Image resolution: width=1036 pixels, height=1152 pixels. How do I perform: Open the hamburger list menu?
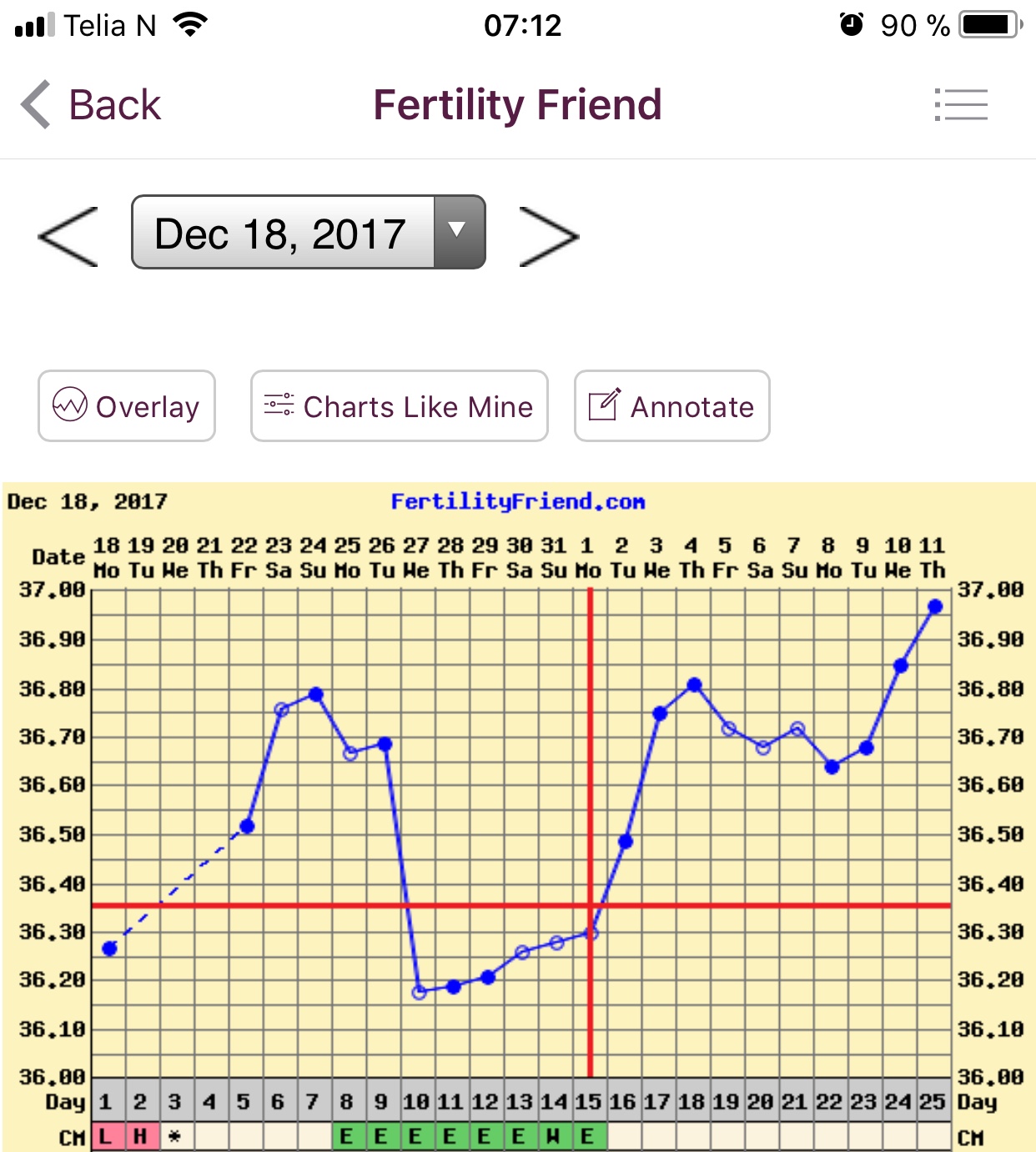(x=961, y=105)
